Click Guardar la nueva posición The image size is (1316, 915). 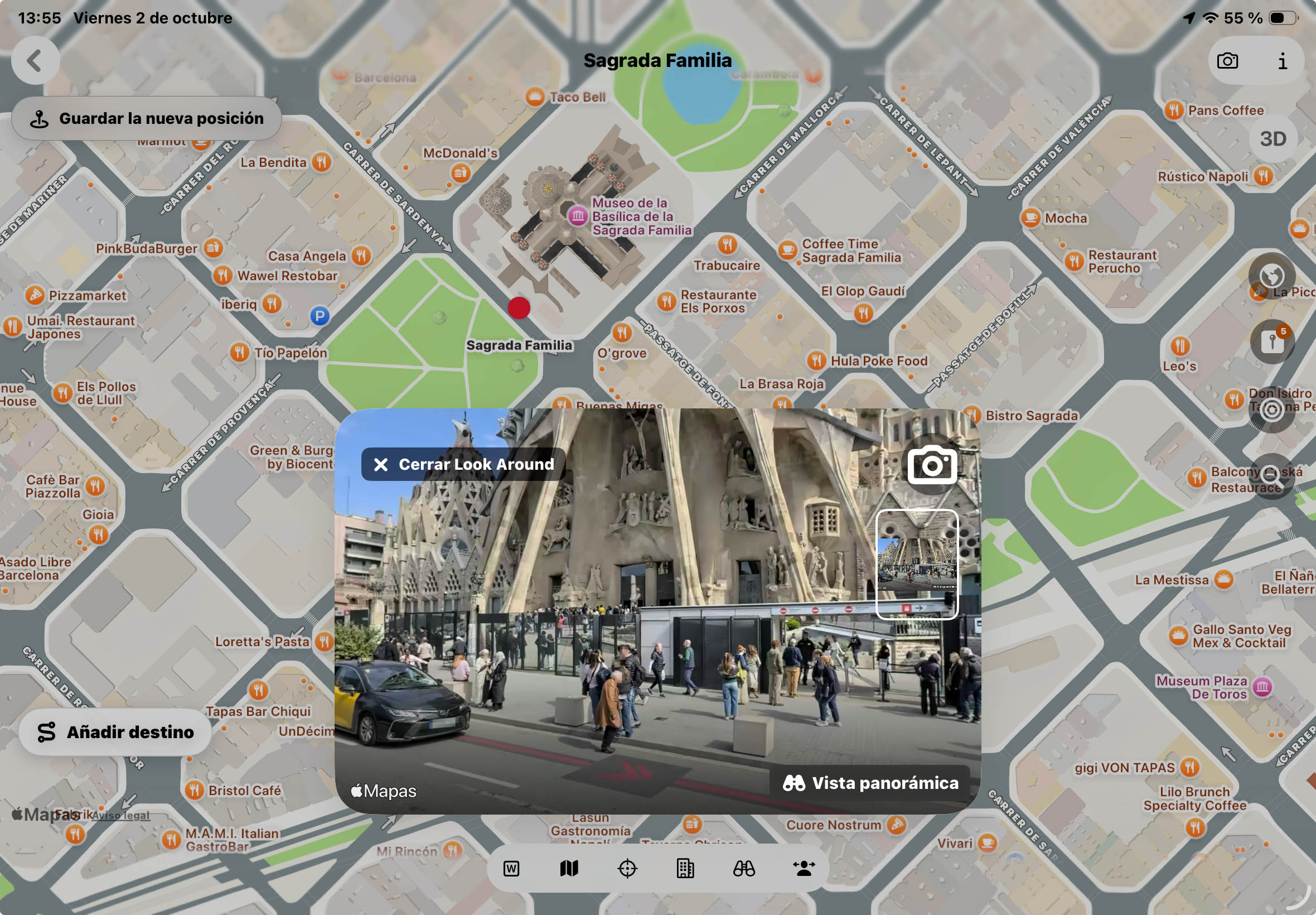pyautogui.click(x=147, y=118)
